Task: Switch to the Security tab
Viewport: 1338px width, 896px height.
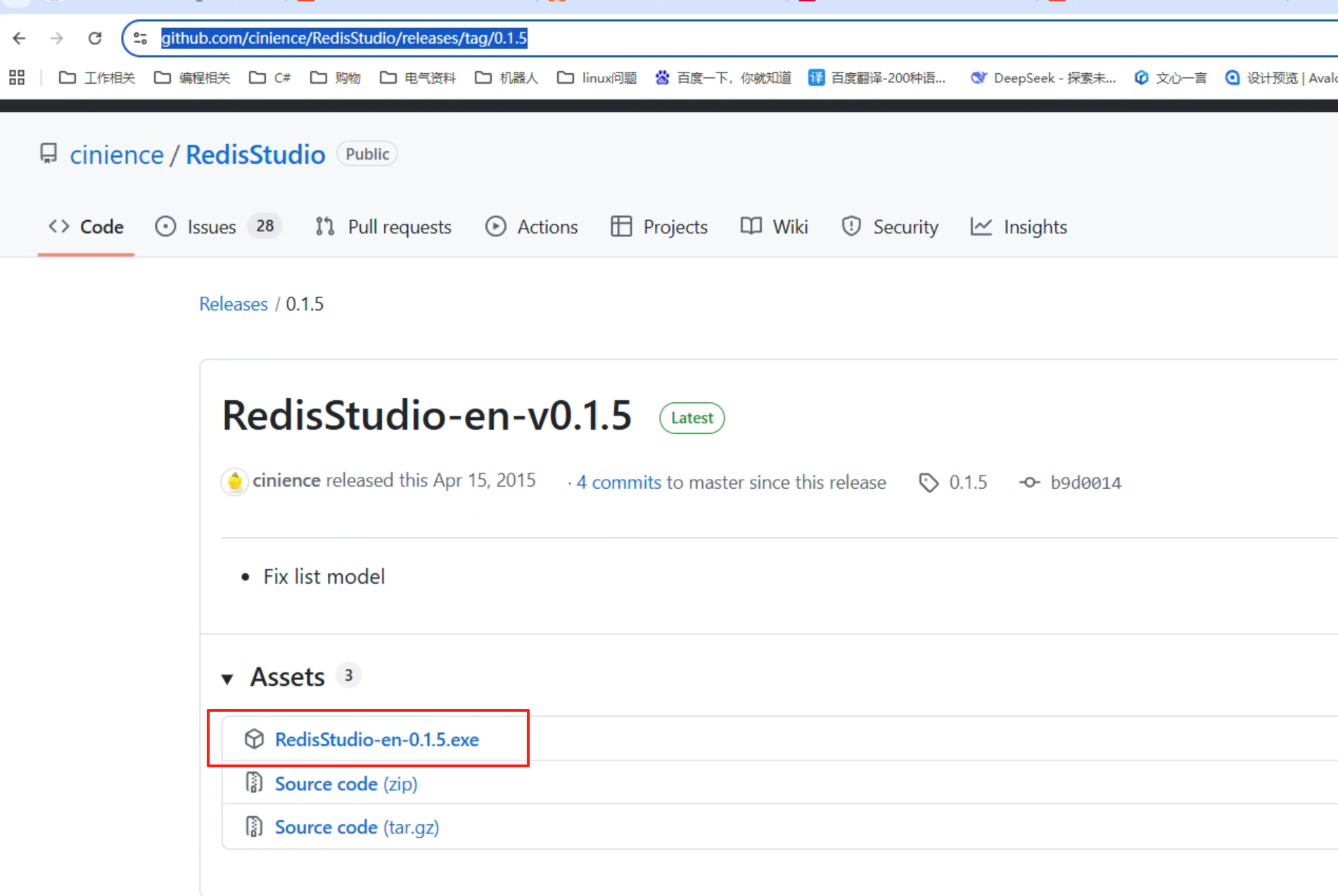Action: [889, 226]
